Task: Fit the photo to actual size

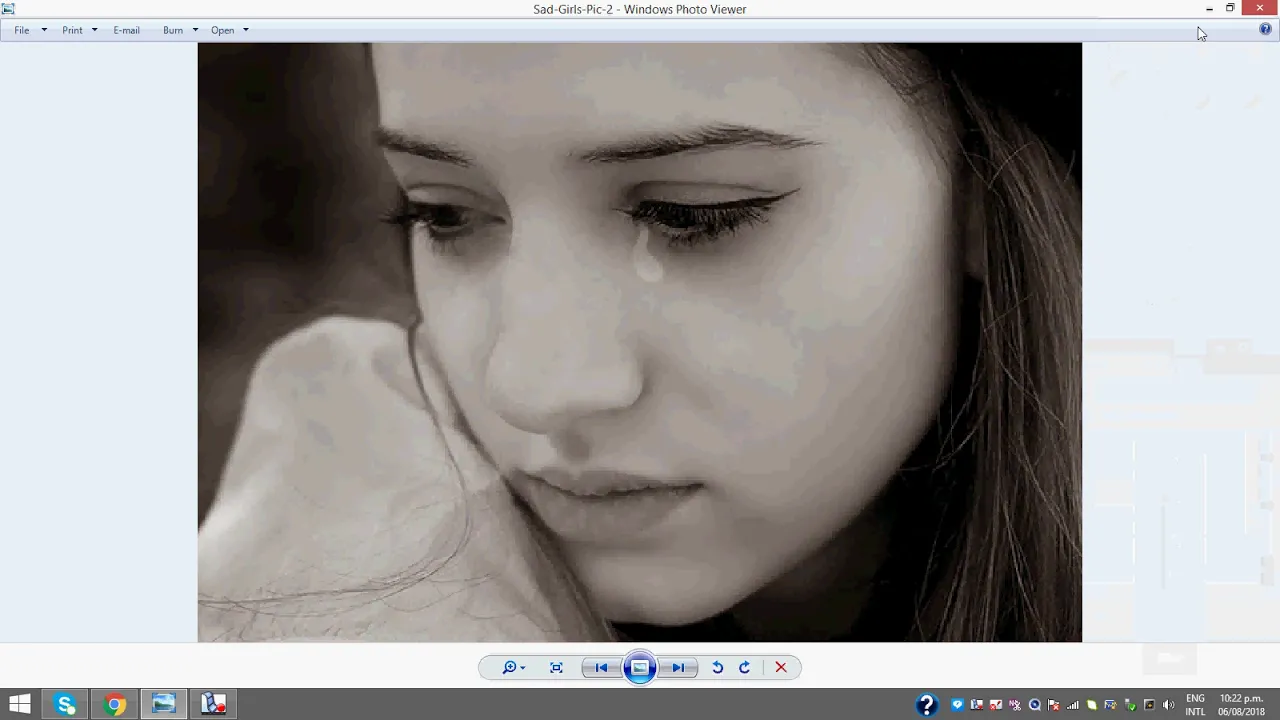Action: (556, 668)
